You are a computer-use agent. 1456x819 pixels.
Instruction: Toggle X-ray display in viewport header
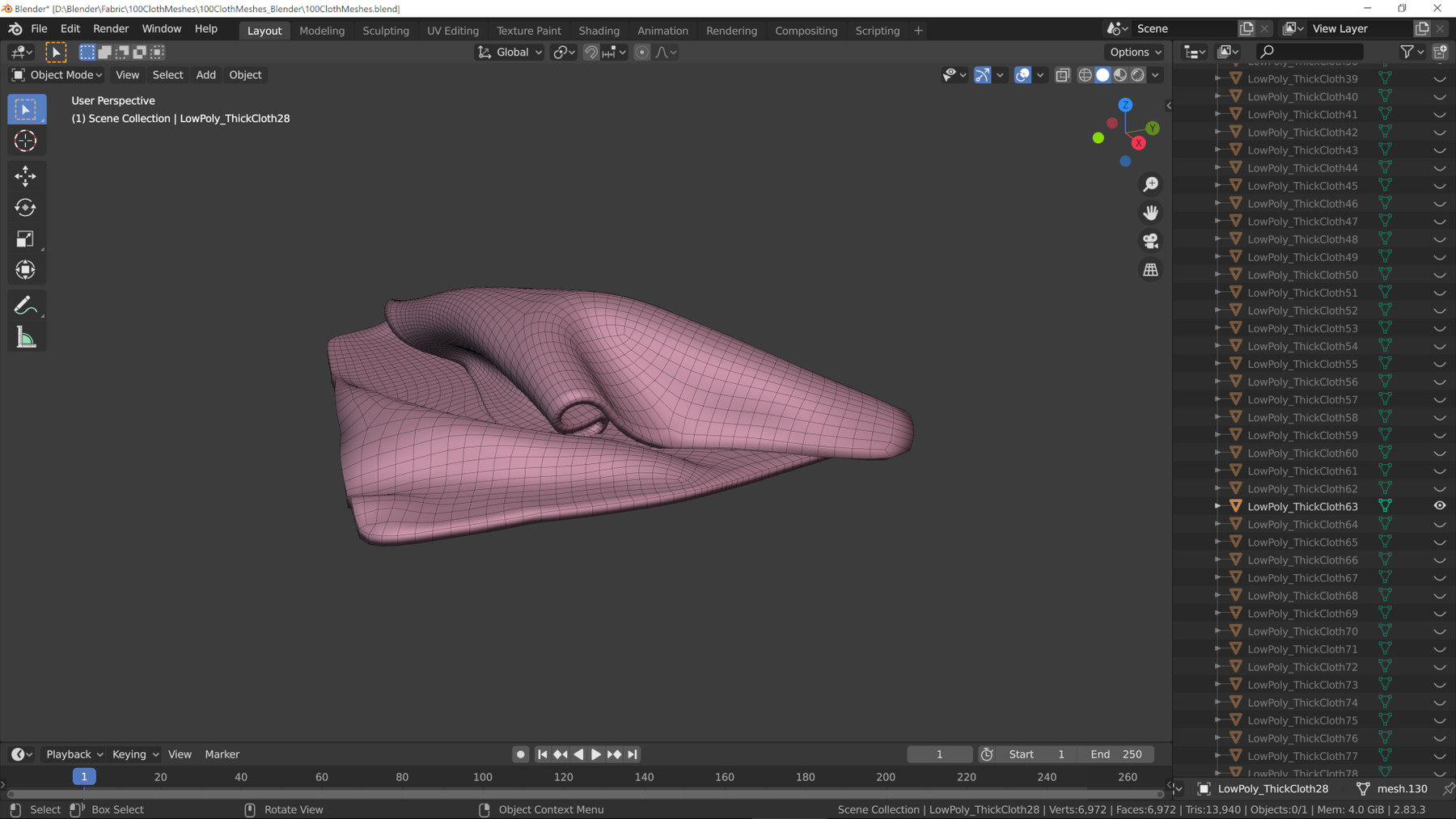point(1063,75)
